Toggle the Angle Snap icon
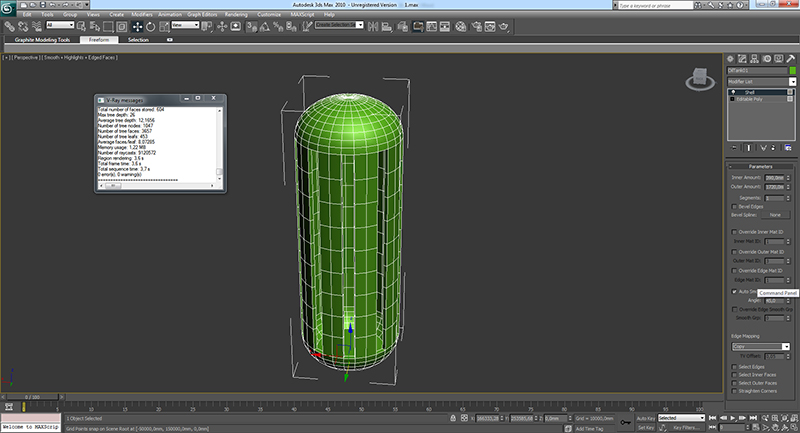 point(265,26)
